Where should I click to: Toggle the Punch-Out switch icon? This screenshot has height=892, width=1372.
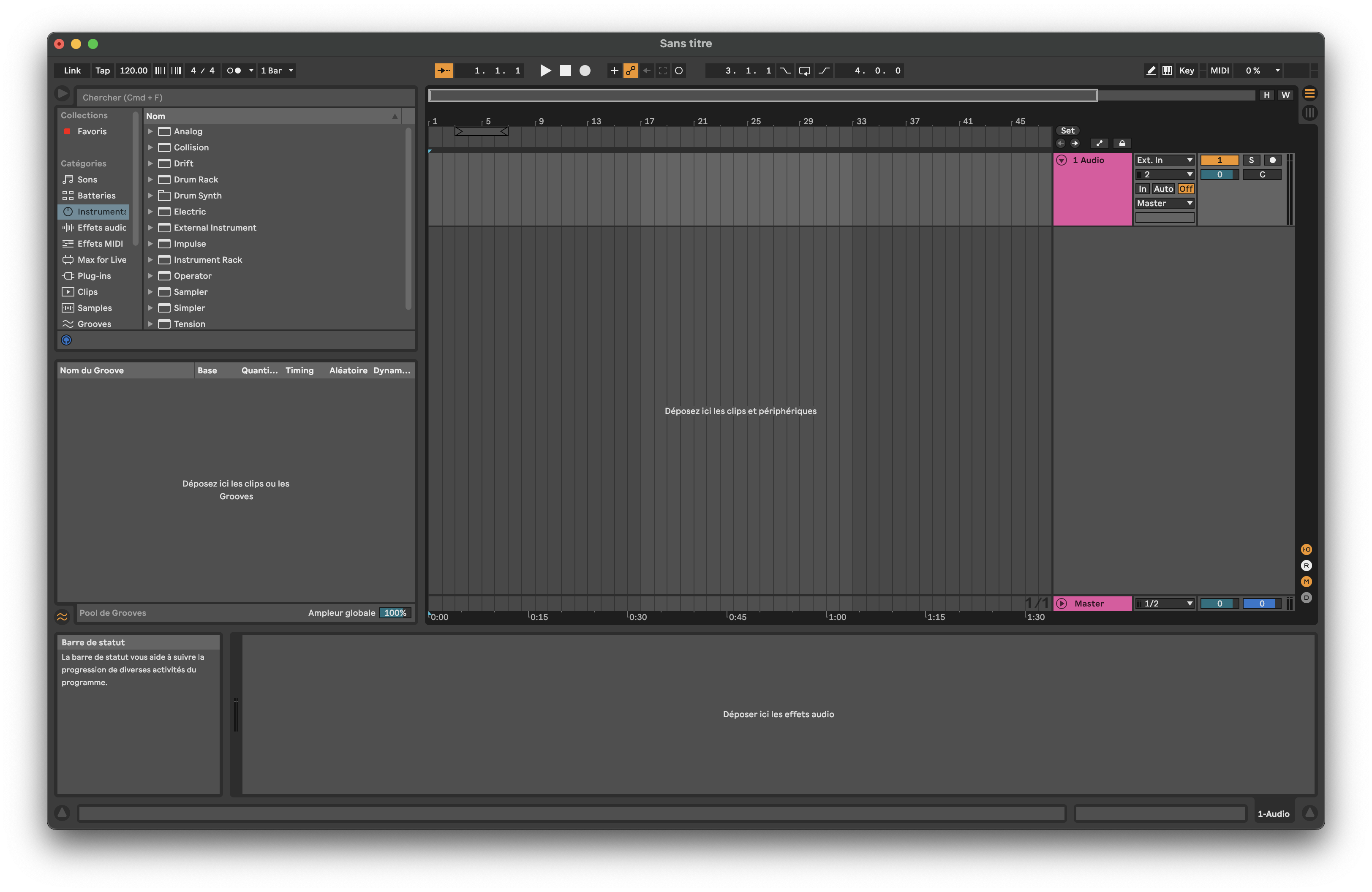coord(824,70)
